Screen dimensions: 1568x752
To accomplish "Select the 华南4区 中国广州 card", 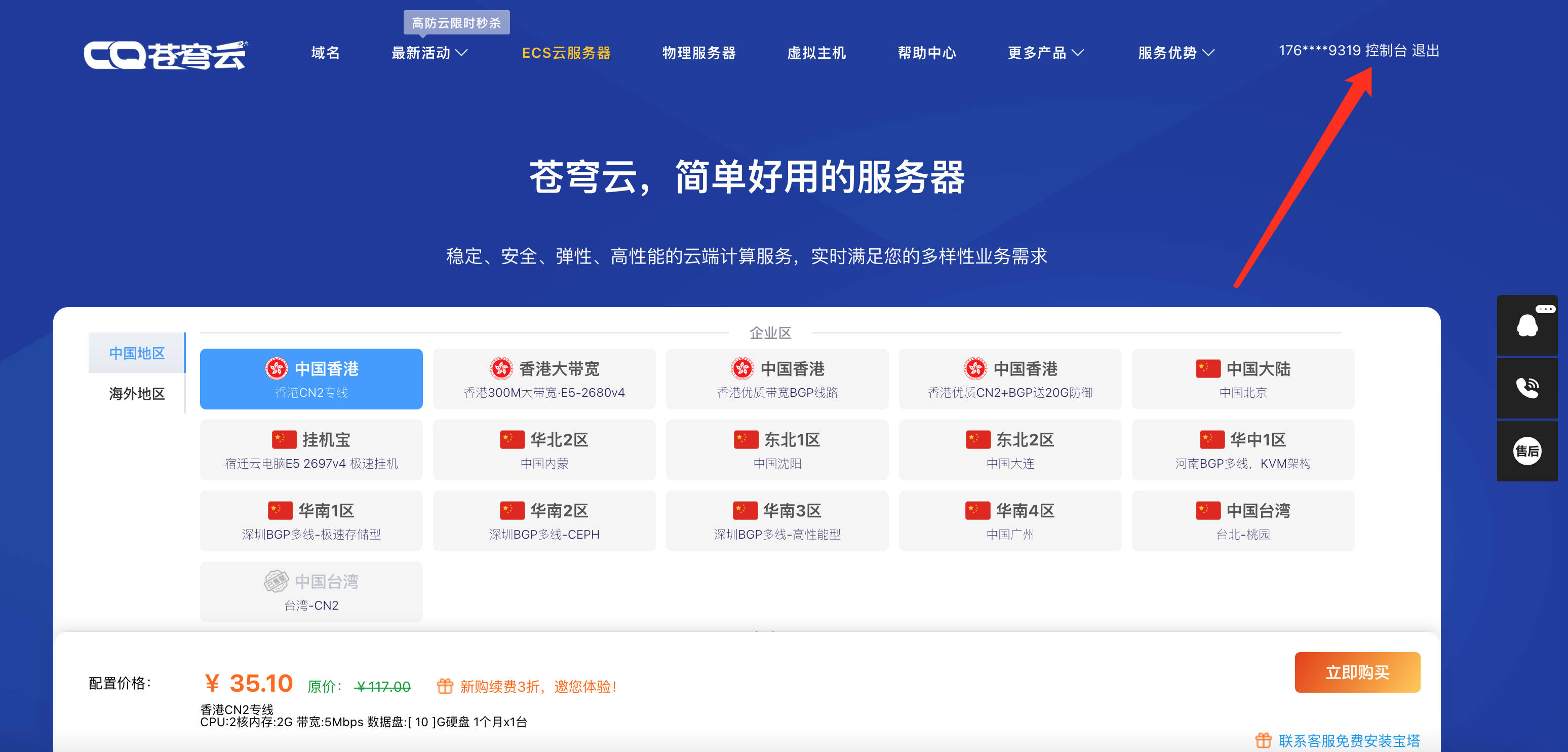I will [1010, 520].
